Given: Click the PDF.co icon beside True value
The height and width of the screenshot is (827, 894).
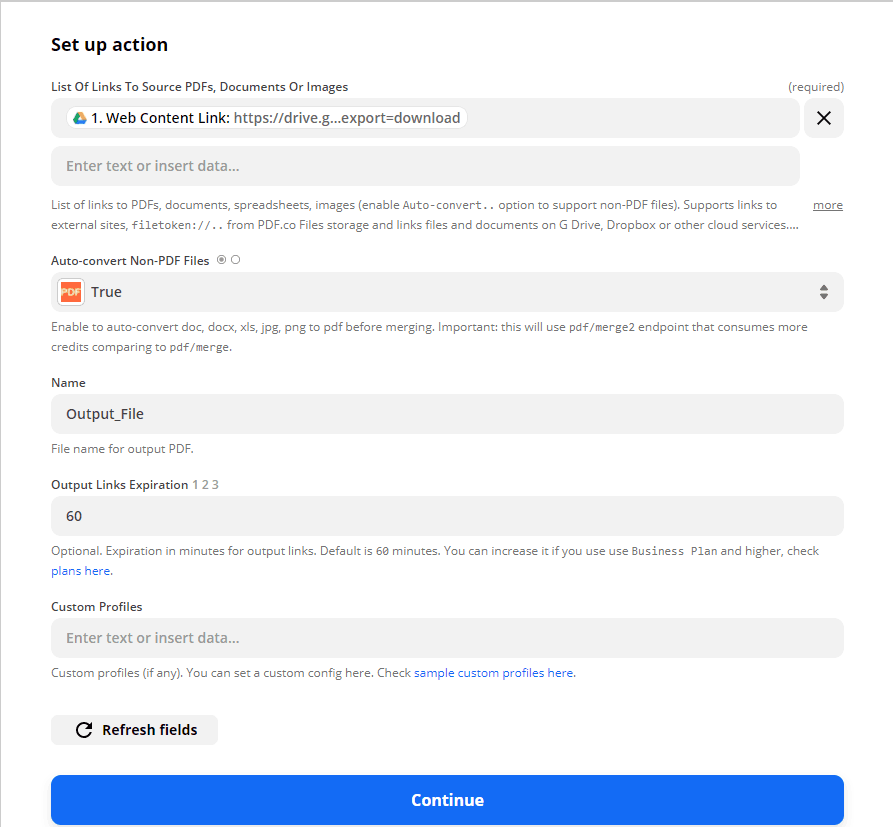Looking at the screenshot, I should 69,291.
